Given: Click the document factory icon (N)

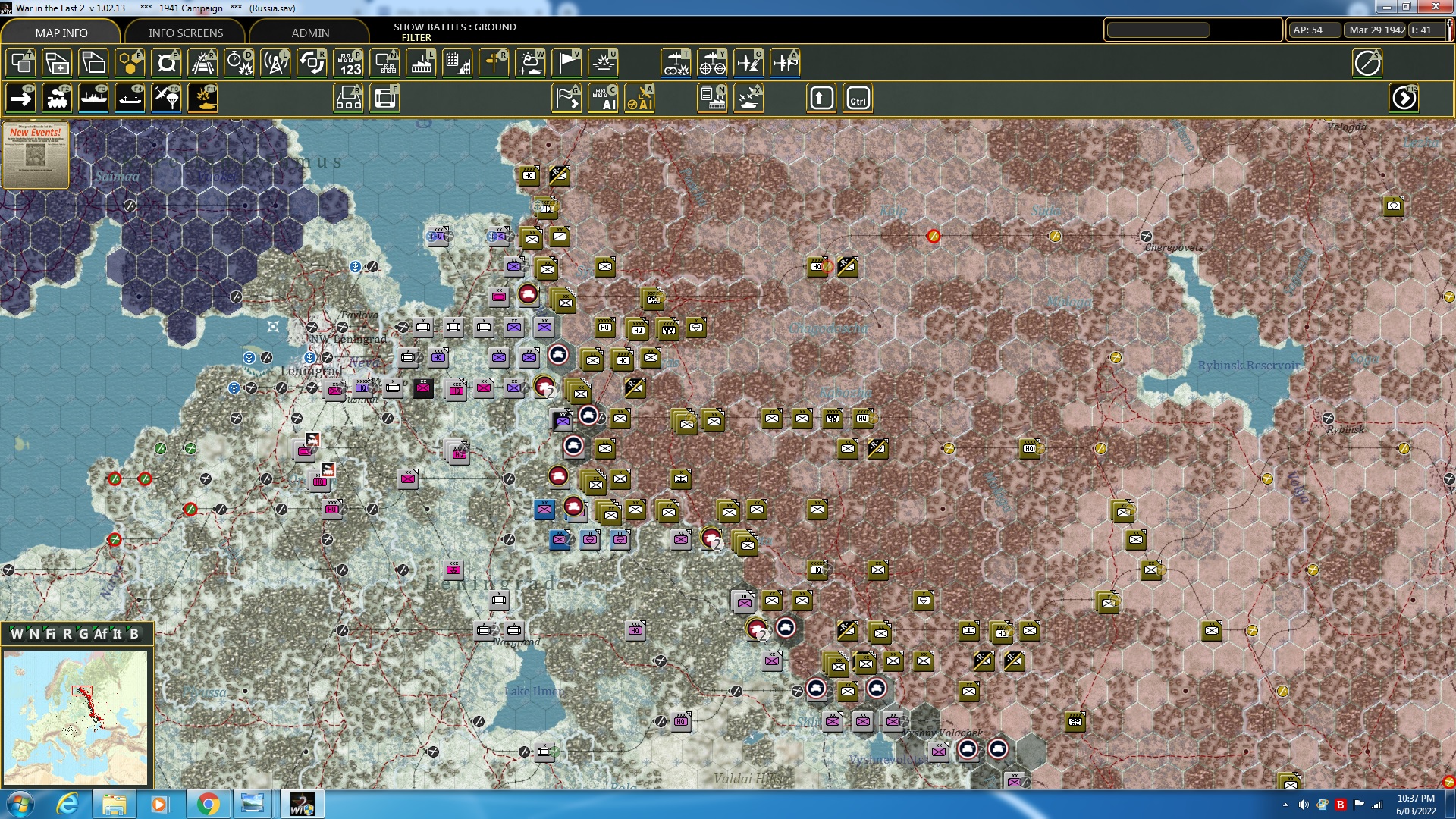Looking at the screenshot, I should 712,99.
